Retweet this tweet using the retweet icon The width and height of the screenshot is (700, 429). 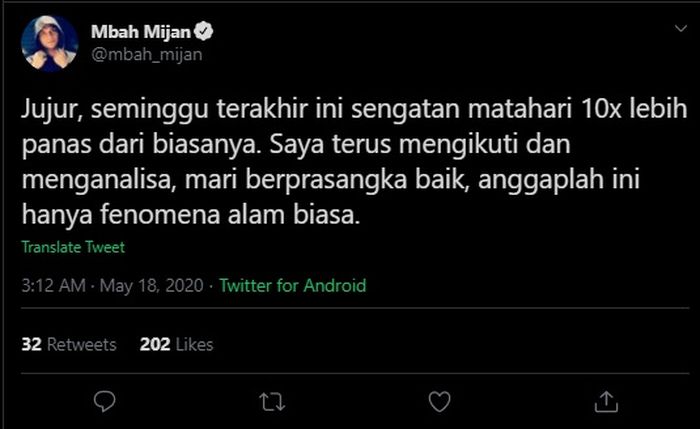click(x=271, y=401)
